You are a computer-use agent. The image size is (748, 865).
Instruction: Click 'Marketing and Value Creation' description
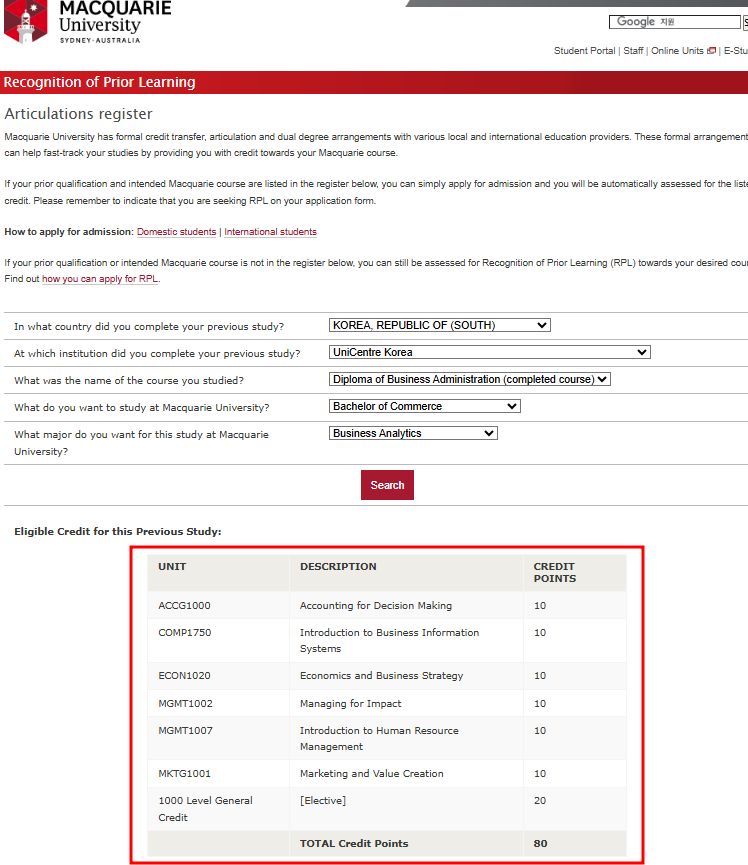(372, 773)
